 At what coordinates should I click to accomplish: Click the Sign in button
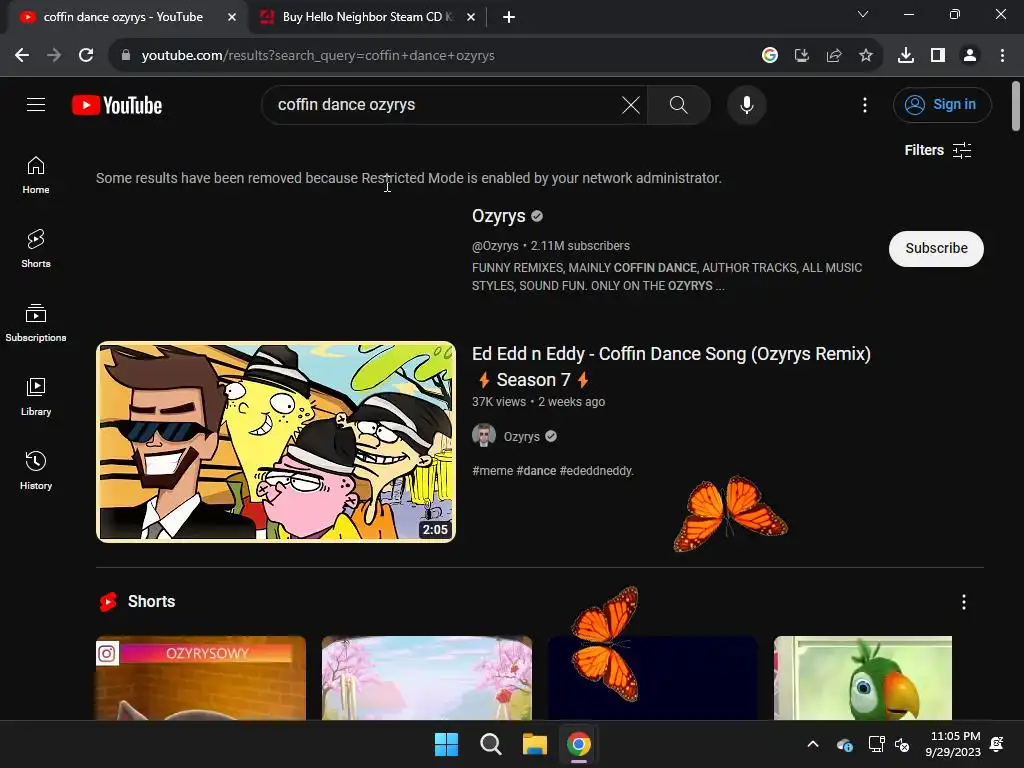pos(942,104)
